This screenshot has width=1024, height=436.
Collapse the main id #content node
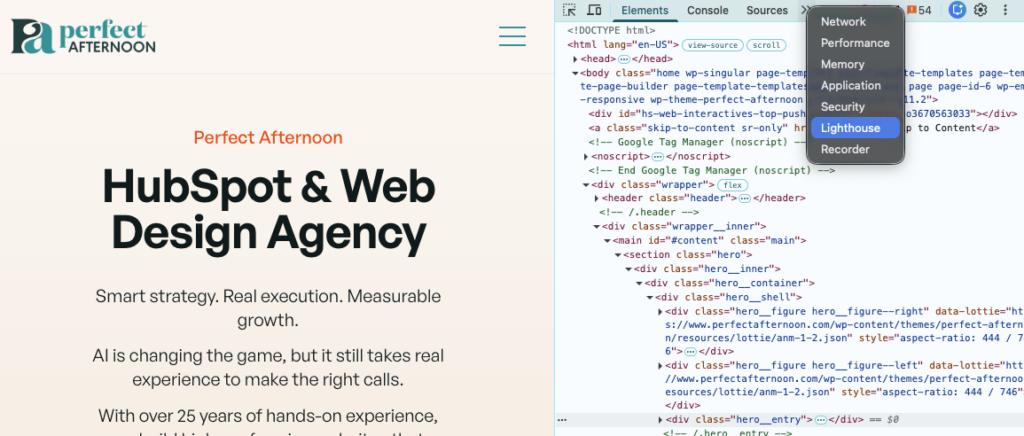click(607, 241)
